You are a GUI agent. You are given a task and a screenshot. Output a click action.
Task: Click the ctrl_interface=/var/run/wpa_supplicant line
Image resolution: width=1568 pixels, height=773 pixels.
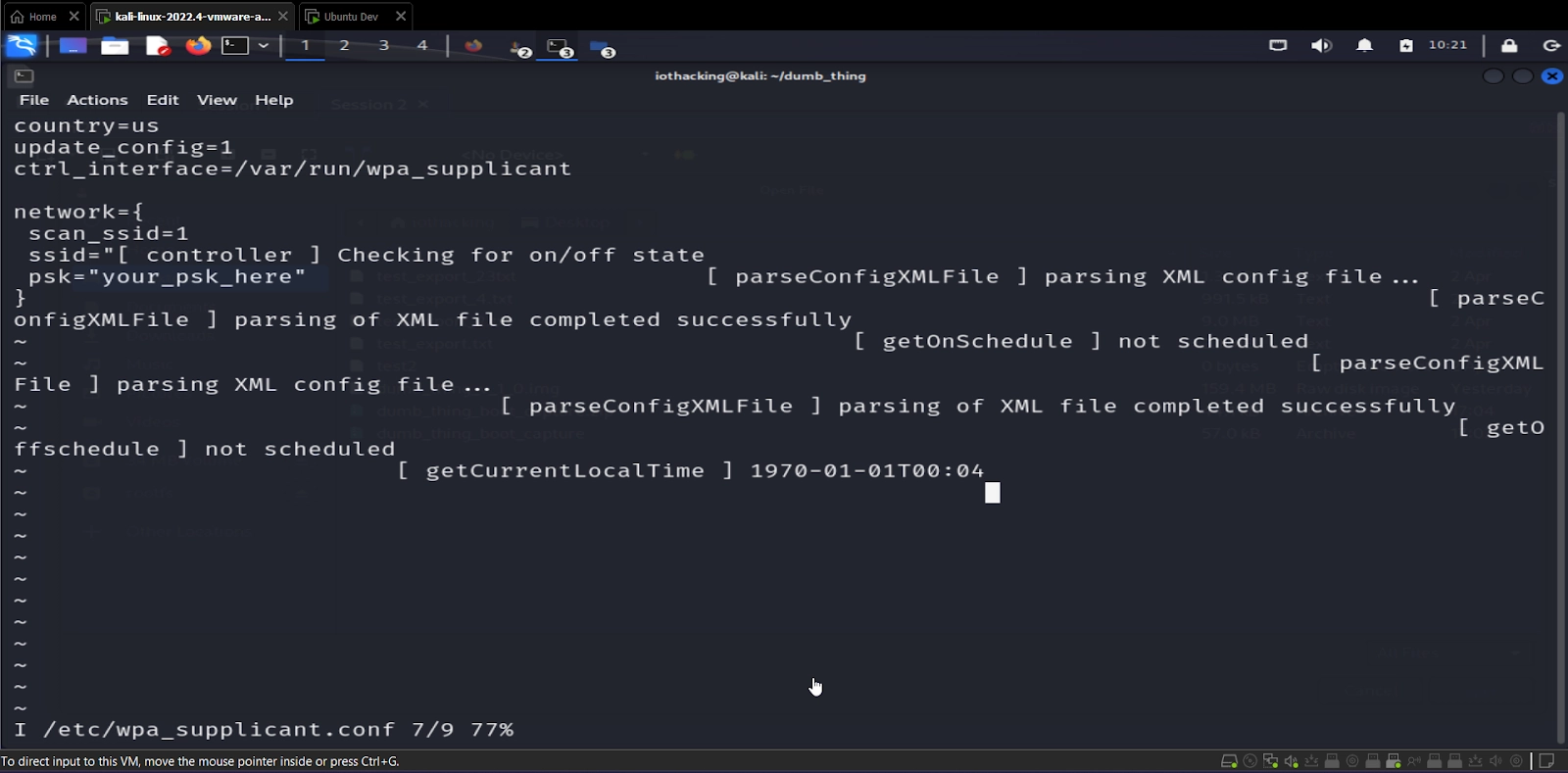click(292, 169)
